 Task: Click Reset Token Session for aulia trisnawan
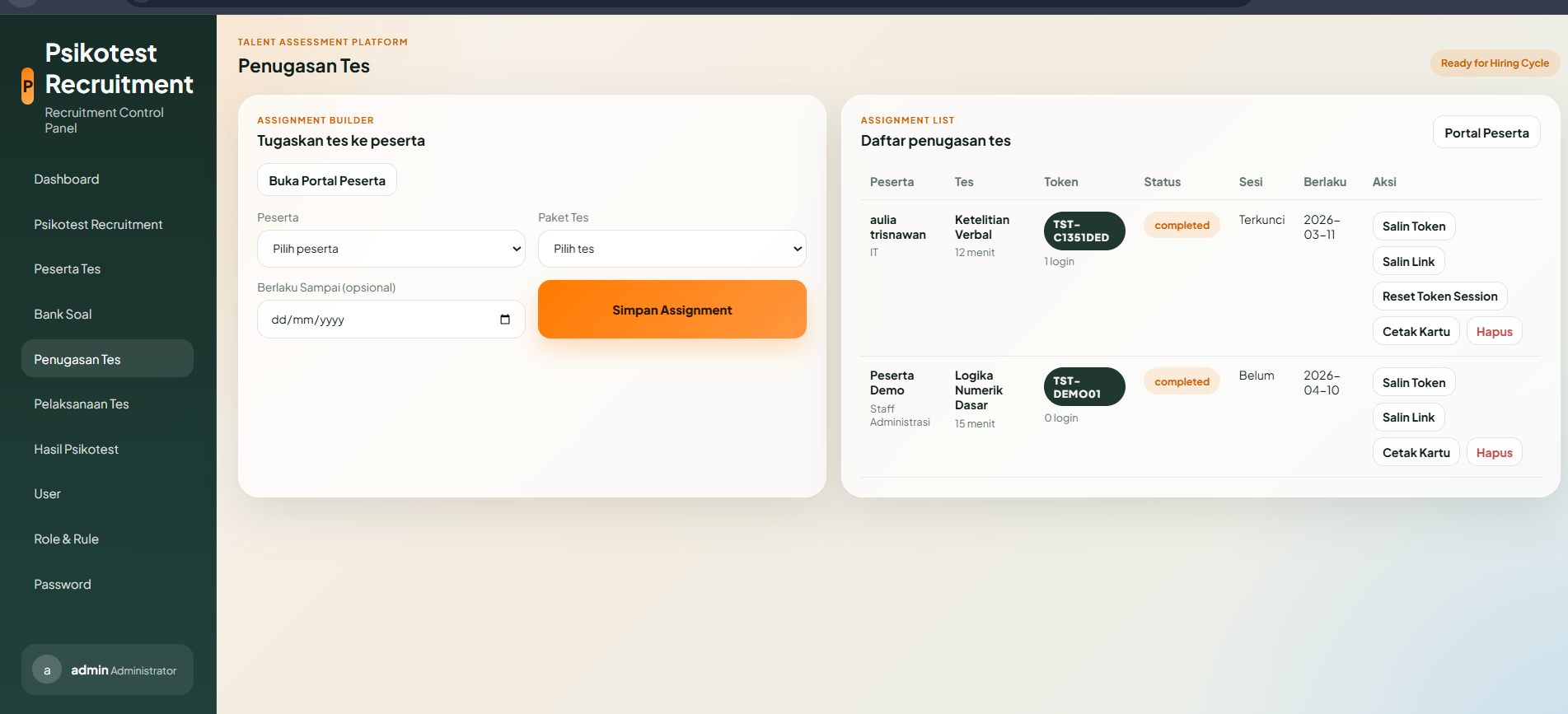(1439, 296)
